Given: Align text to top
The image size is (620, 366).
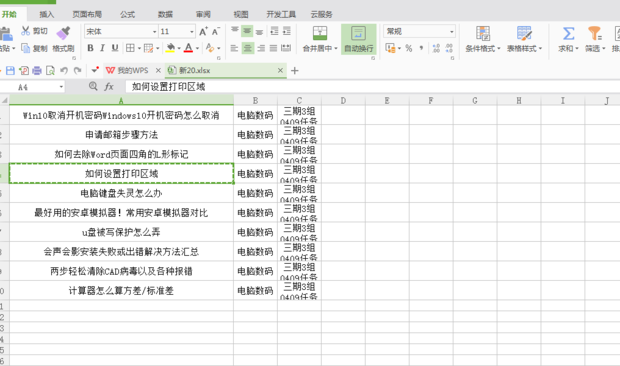Looking at the screenshot, I should coord(235,30).
